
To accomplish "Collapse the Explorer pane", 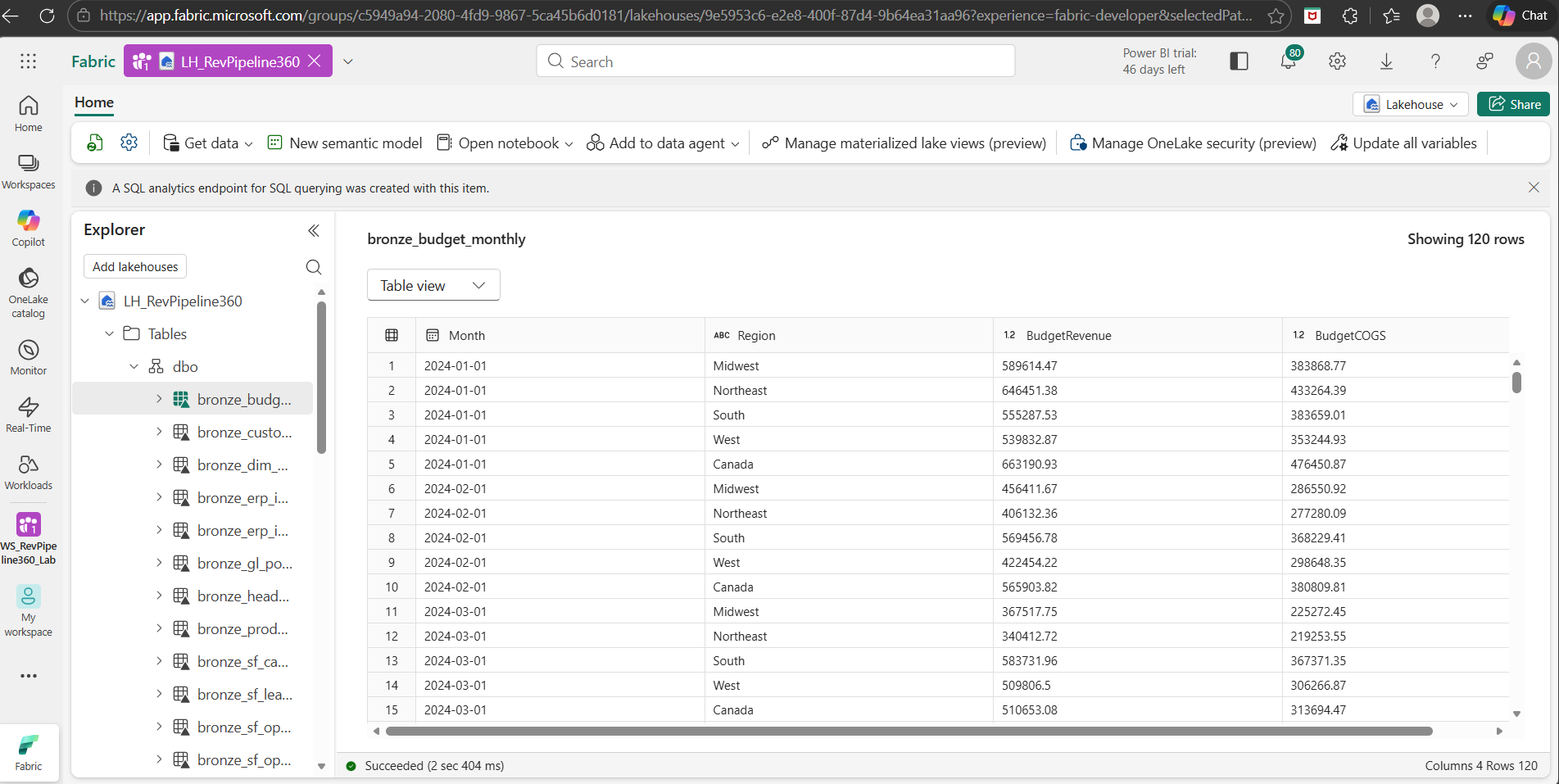I will click(x=313, y=231).
